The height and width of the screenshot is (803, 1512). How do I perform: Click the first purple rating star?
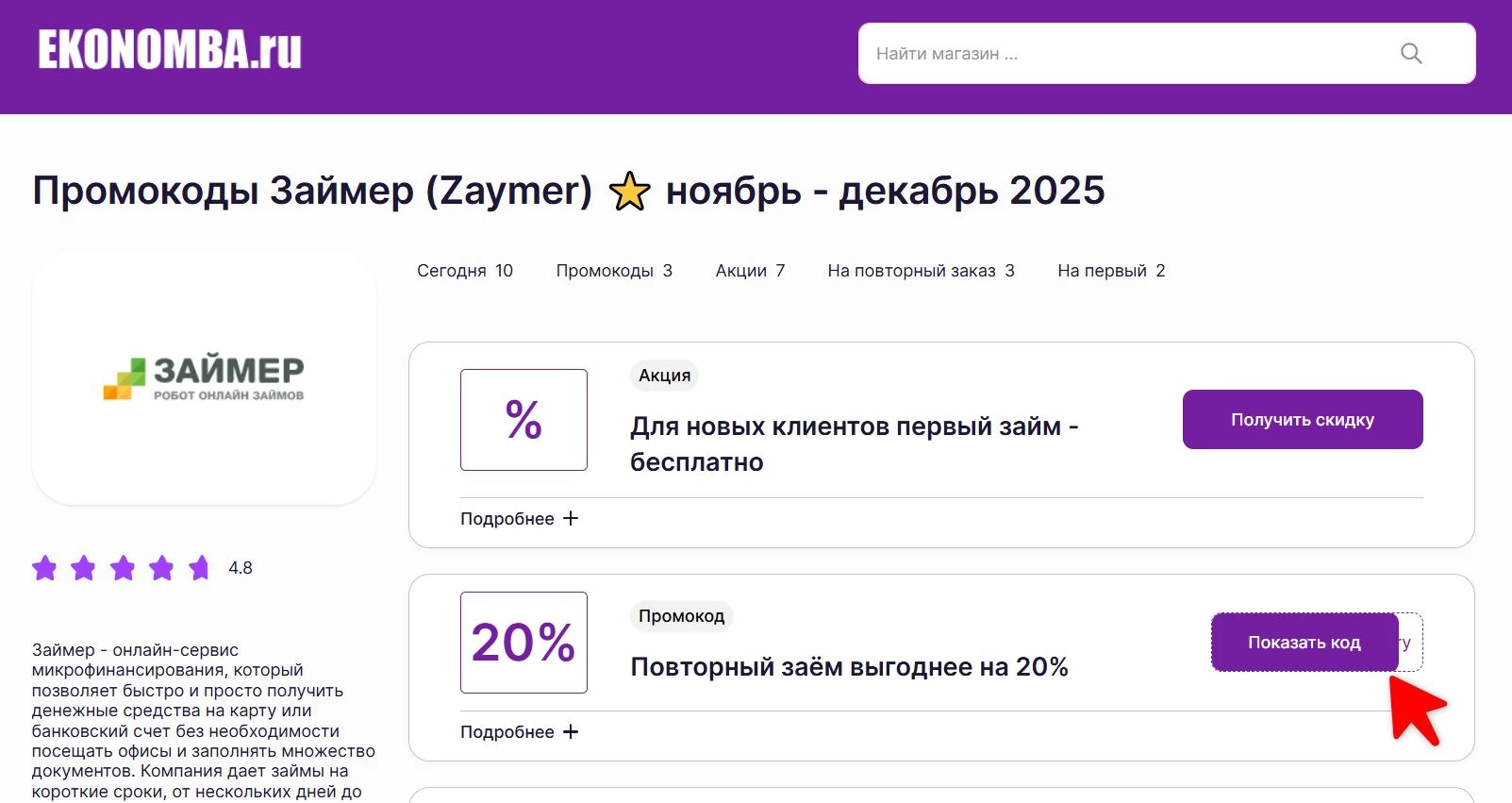44,568
